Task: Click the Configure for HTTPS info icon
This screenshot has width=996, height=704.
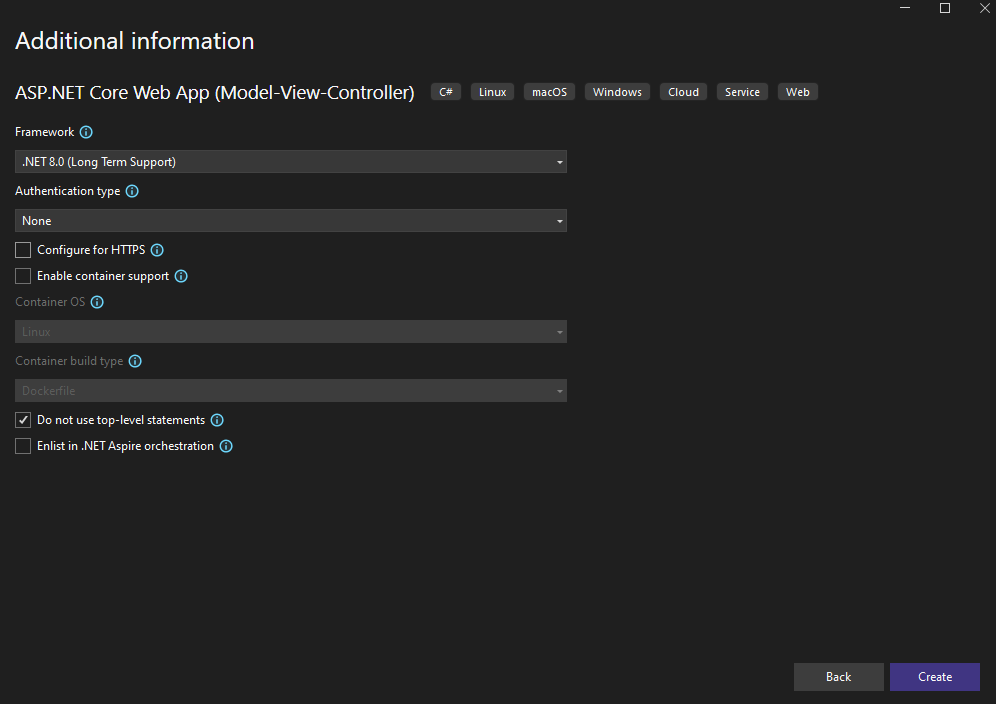Action: point(157,250)
